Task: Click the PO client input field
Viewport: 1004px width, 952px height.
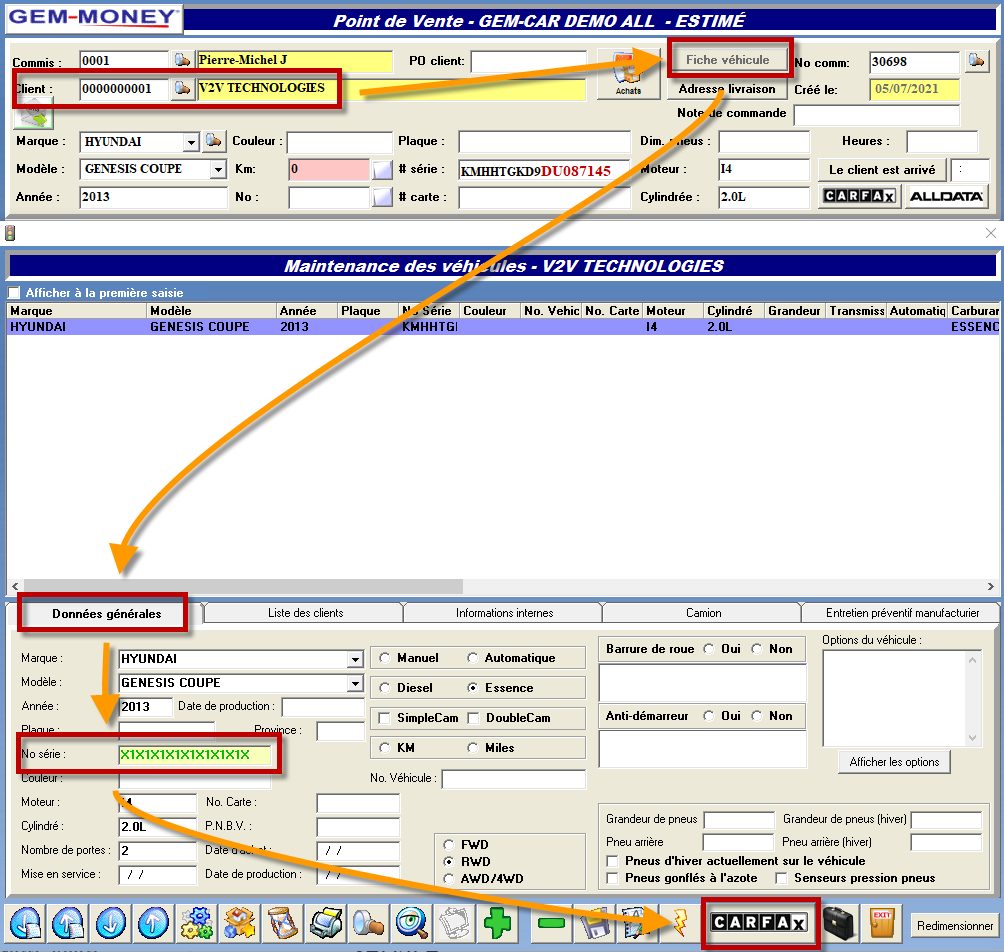Action: (528, 61)
